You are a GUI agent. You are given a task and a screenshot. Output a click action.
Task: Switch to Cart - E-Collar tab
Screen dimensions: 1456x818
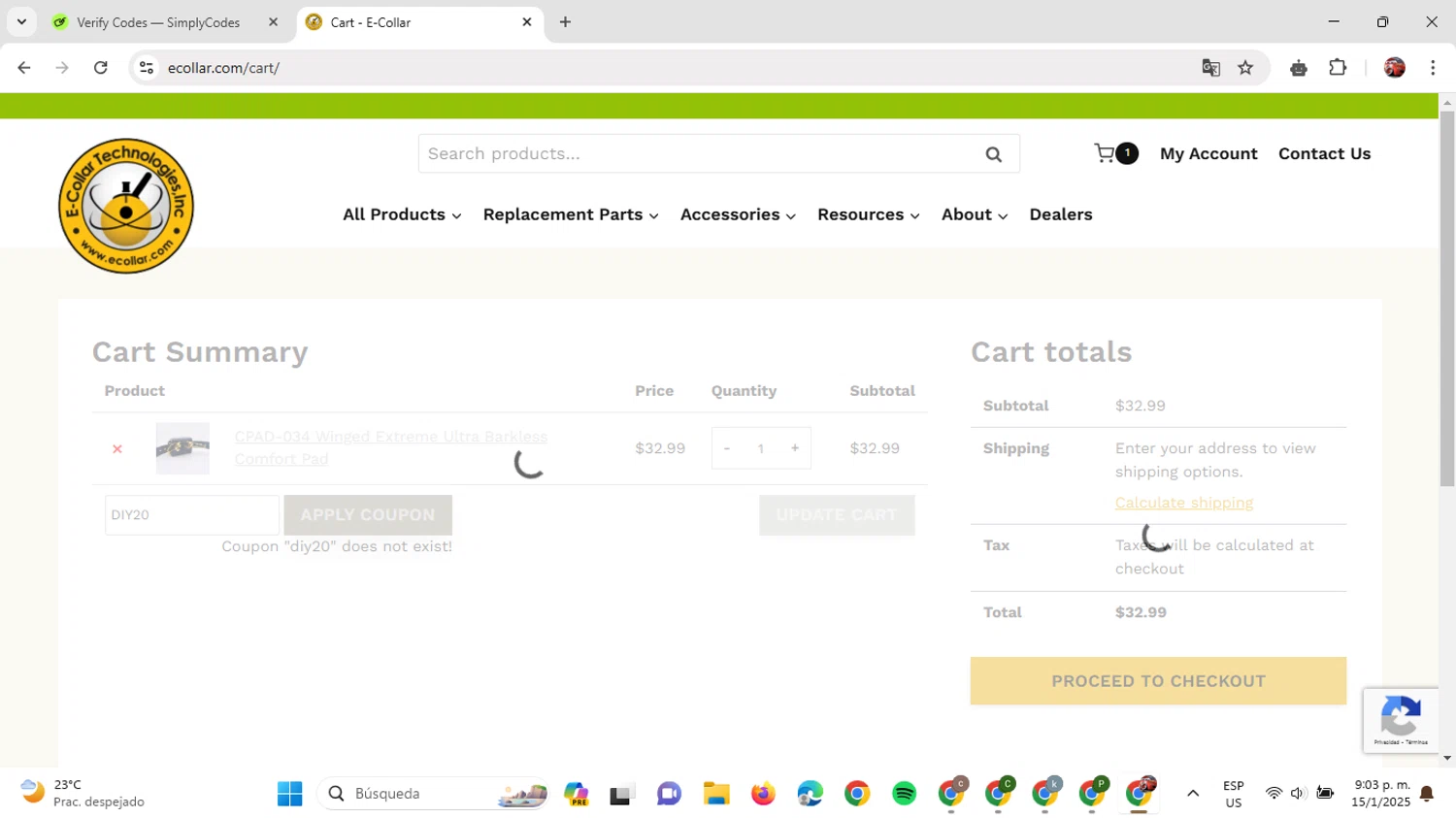coord(419,22)
